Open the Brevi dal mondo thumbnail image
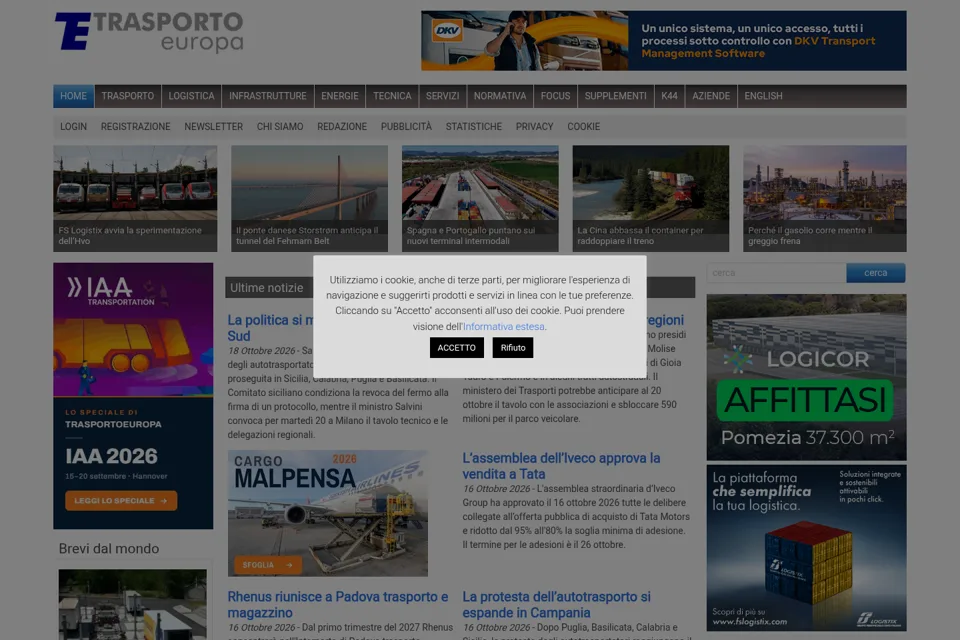 point(133,604)
